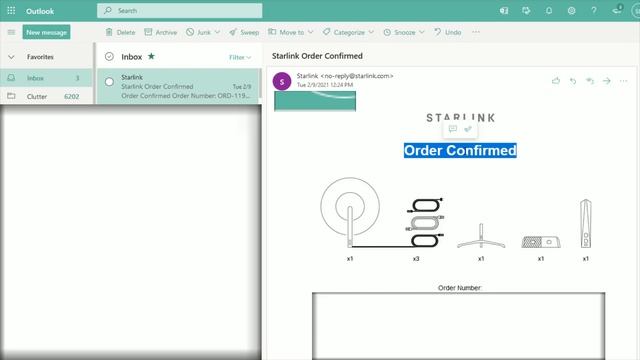Click the Search box

pyautogui.click(x=180, y=11)
